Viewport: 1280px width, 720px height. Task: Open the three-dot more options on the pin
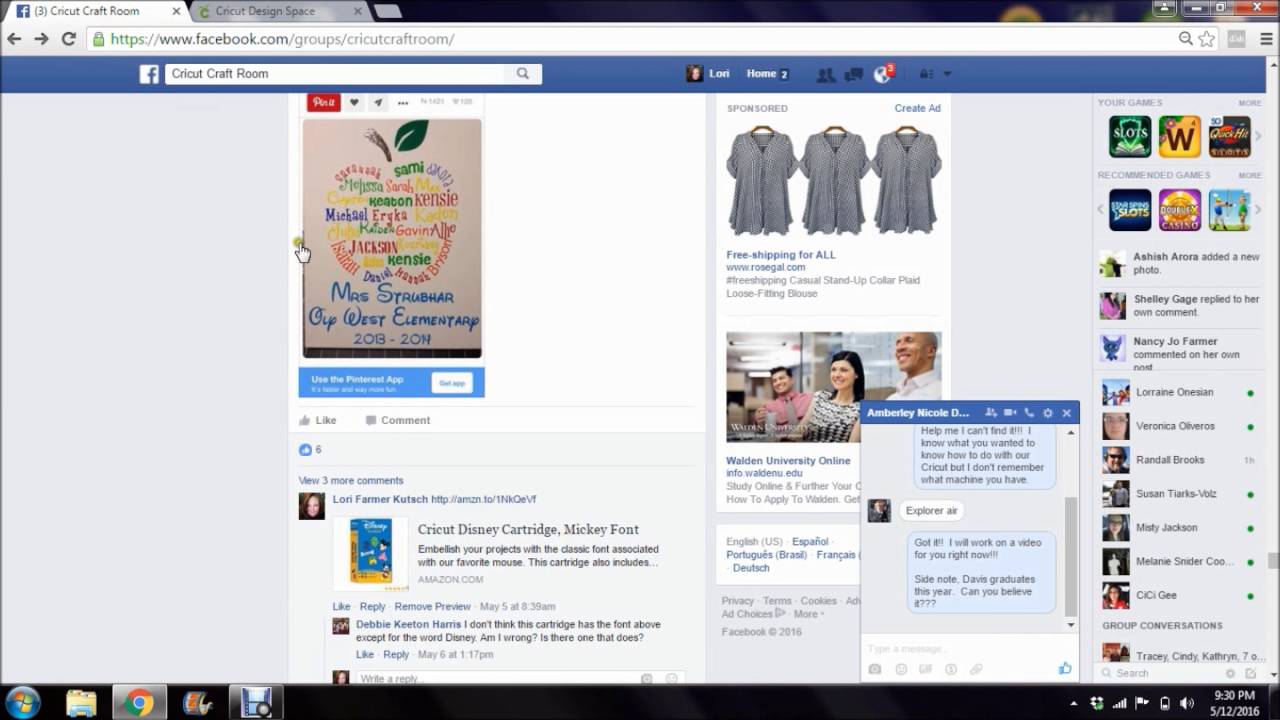pyautogui.click(x=403, y=102)
